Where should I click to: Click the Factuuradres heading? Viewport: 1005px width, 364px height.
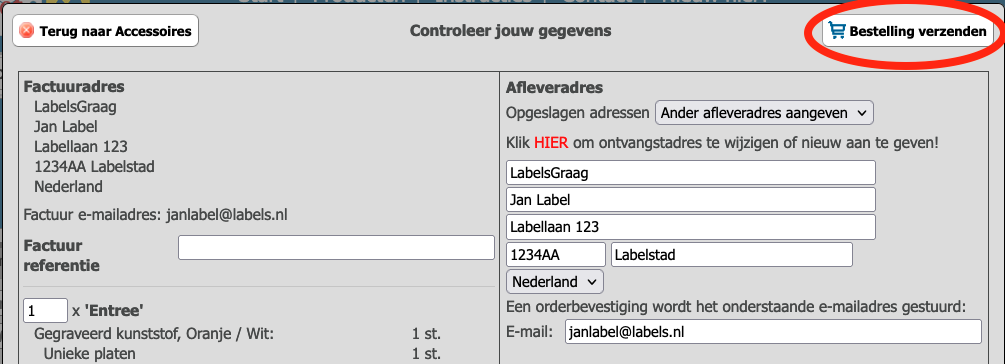click(74, 87)
